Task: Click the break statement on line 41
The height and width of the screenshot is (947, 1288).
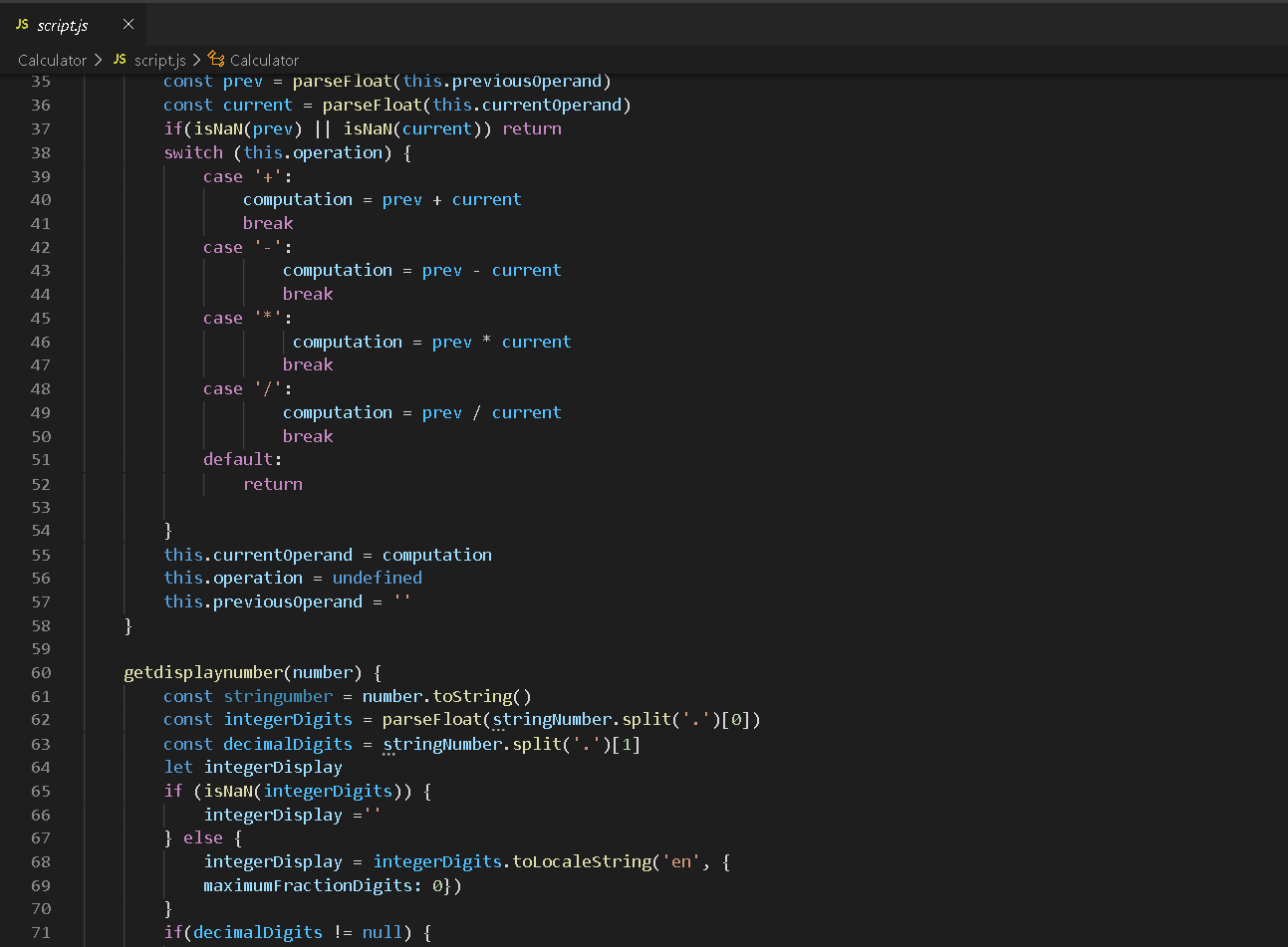Action: coord(268,223)
